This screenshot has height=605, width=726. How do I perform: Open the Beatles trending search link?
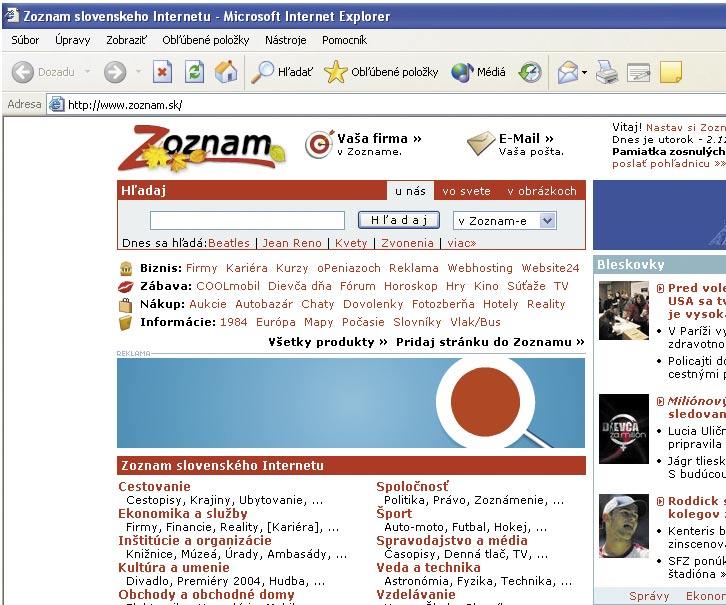229,243
